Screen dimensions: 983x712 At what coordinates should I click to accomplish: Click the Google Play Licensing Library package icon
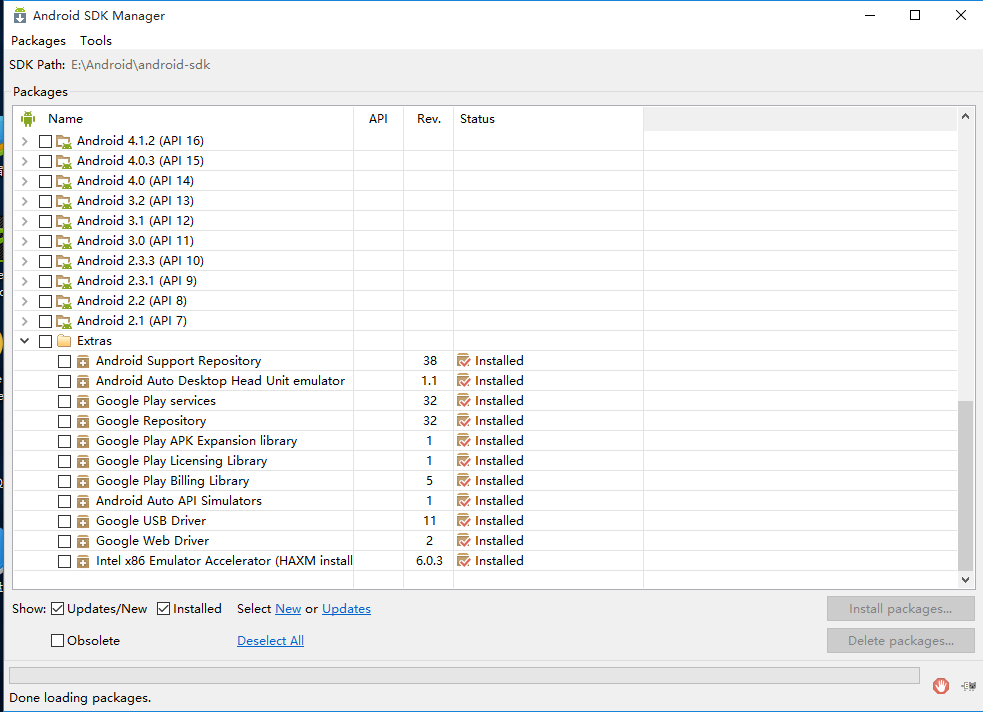click(83, 462)
